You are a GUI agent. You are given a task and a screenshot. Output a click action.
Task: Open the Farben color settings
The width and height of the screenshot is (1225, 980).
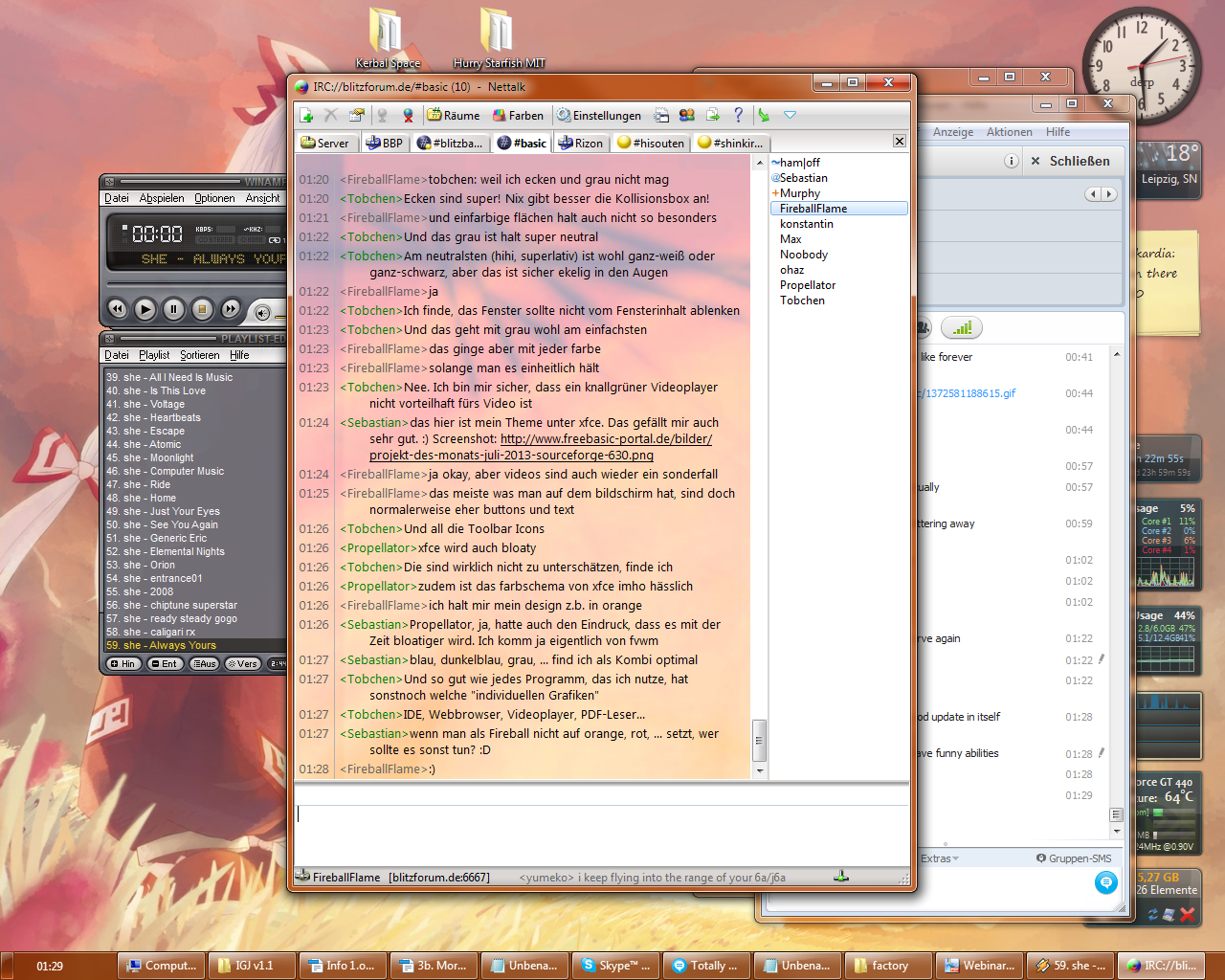518,115
